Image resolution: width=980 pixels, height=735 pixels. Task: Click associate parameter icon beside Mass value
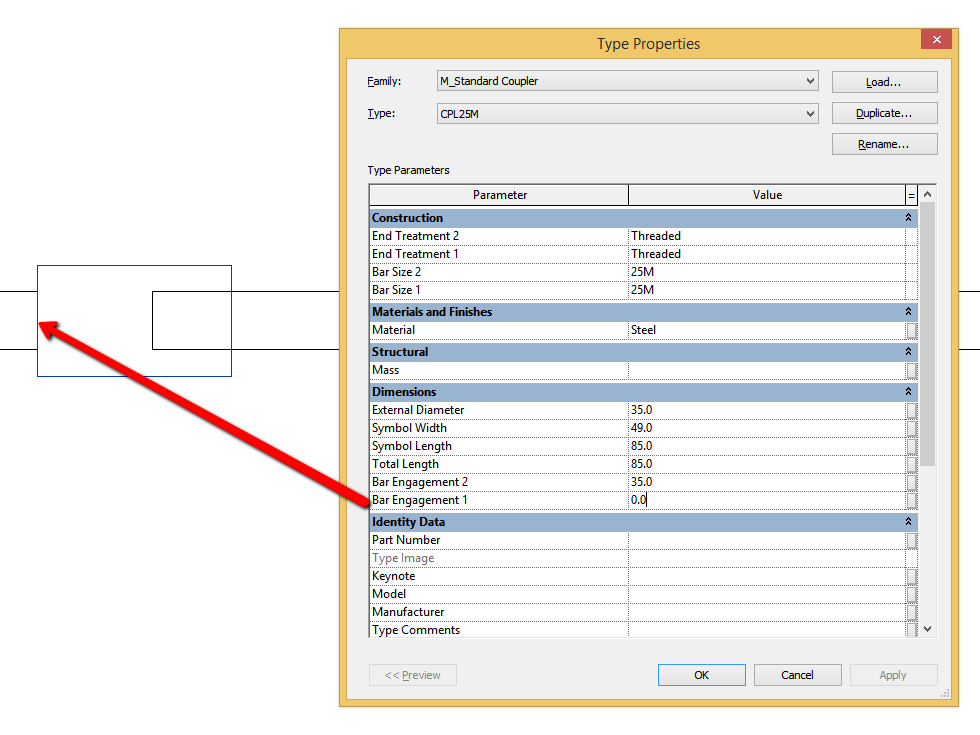pyautogui.click(x=911, y=369)
